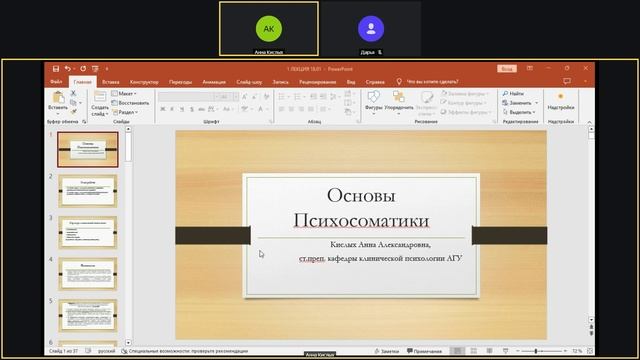Create a new slide via Создать слайд
The height and width of the screenshot is (360, 640).
coord(100,104)
